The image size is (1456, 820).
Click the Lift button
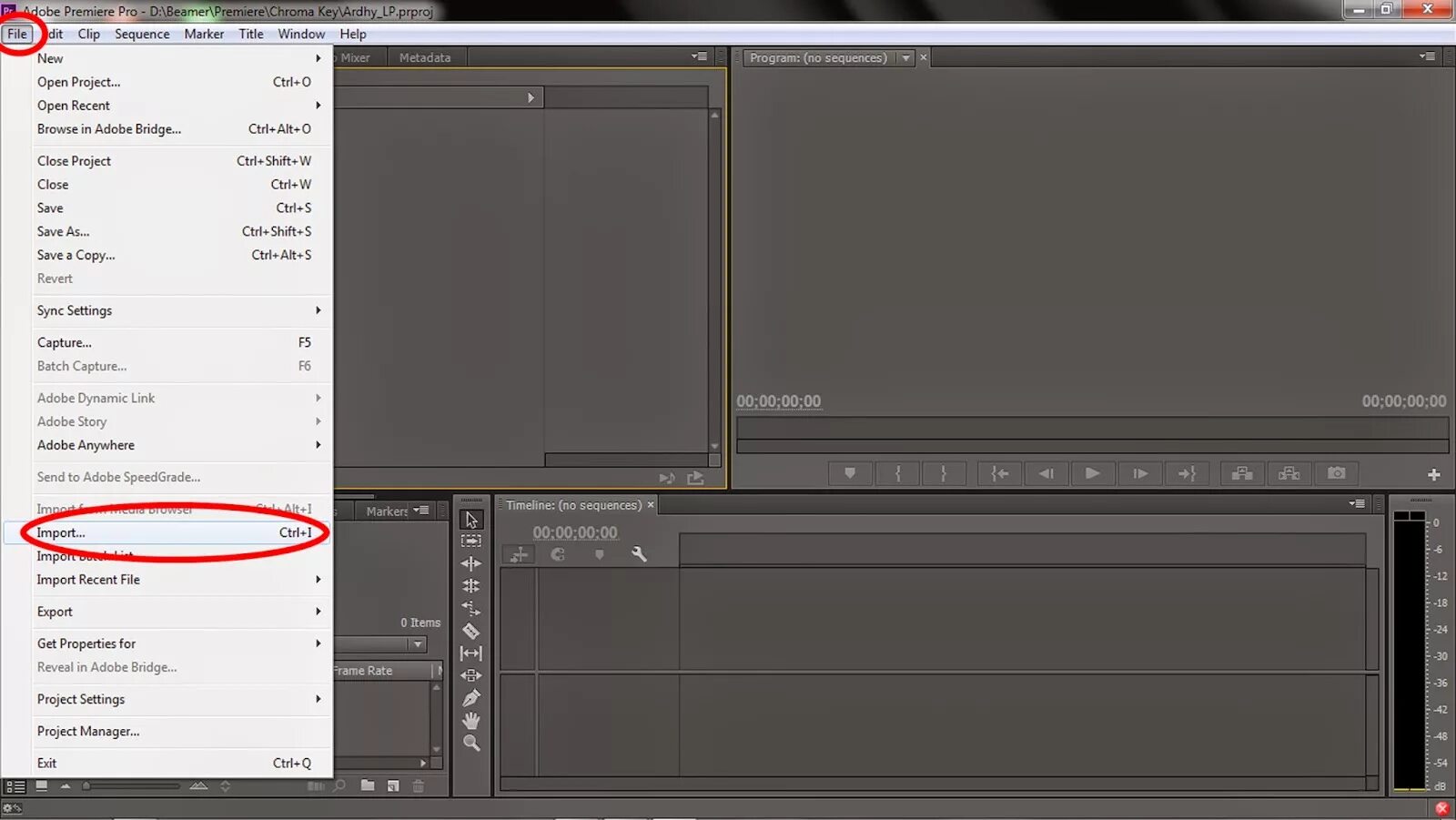click(x=1242, y=473)
